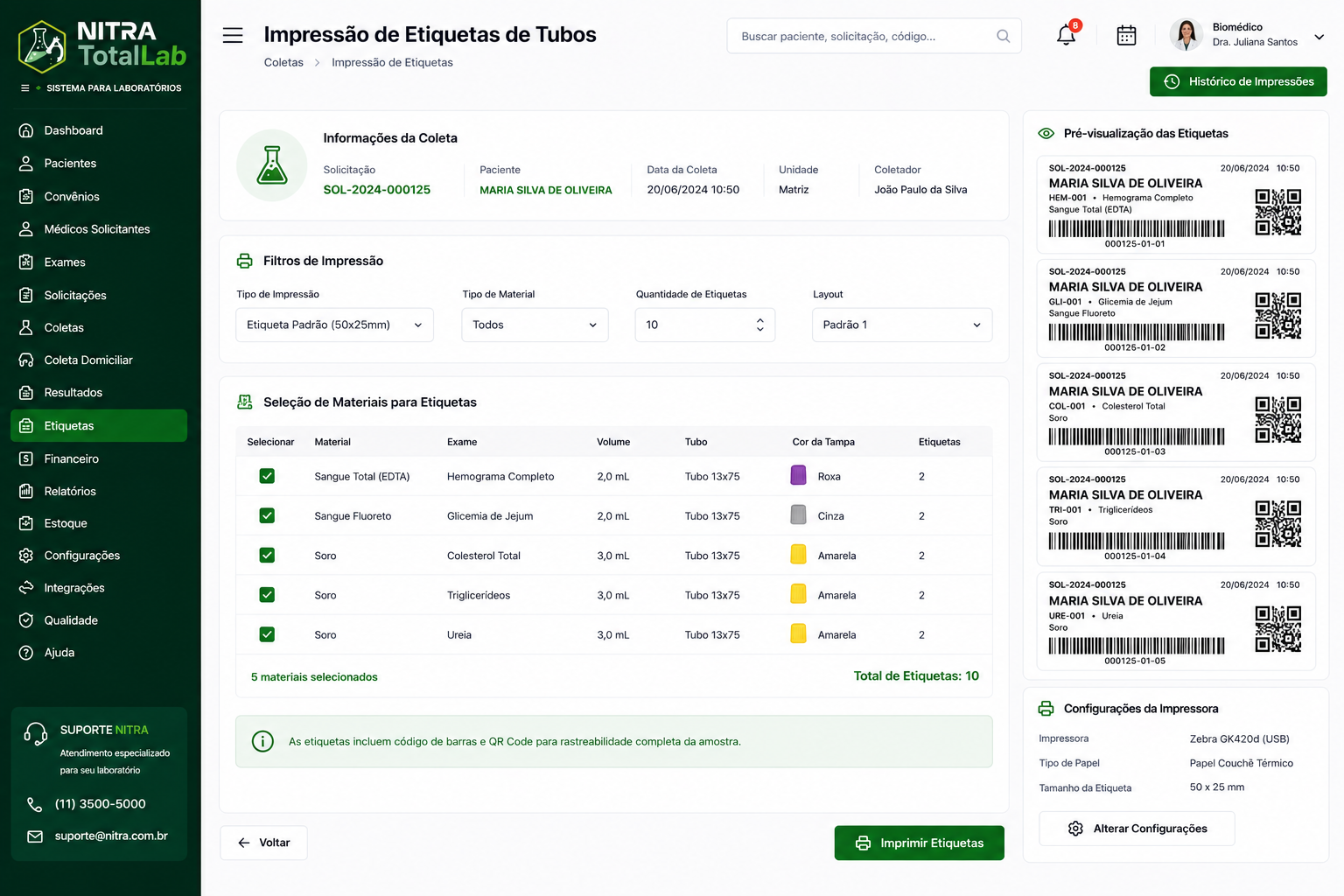This screenshot has width=1344, height=896.
Task: Open the hamburger menu beside the page title
Action: click(x=233, y=35)
